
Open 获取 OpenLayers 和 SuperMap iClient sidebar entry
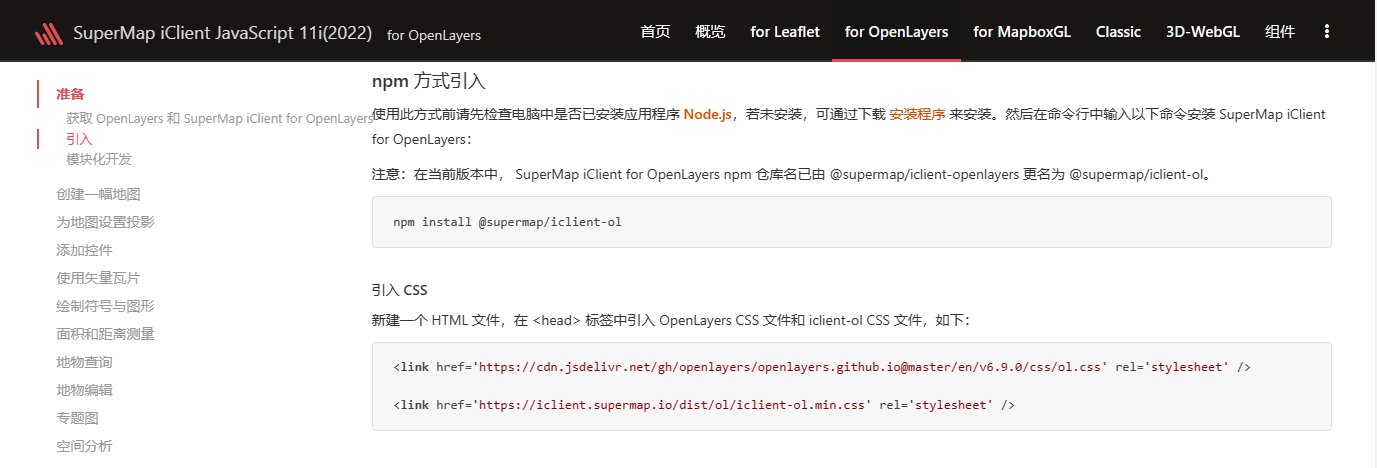click(219, 118)
